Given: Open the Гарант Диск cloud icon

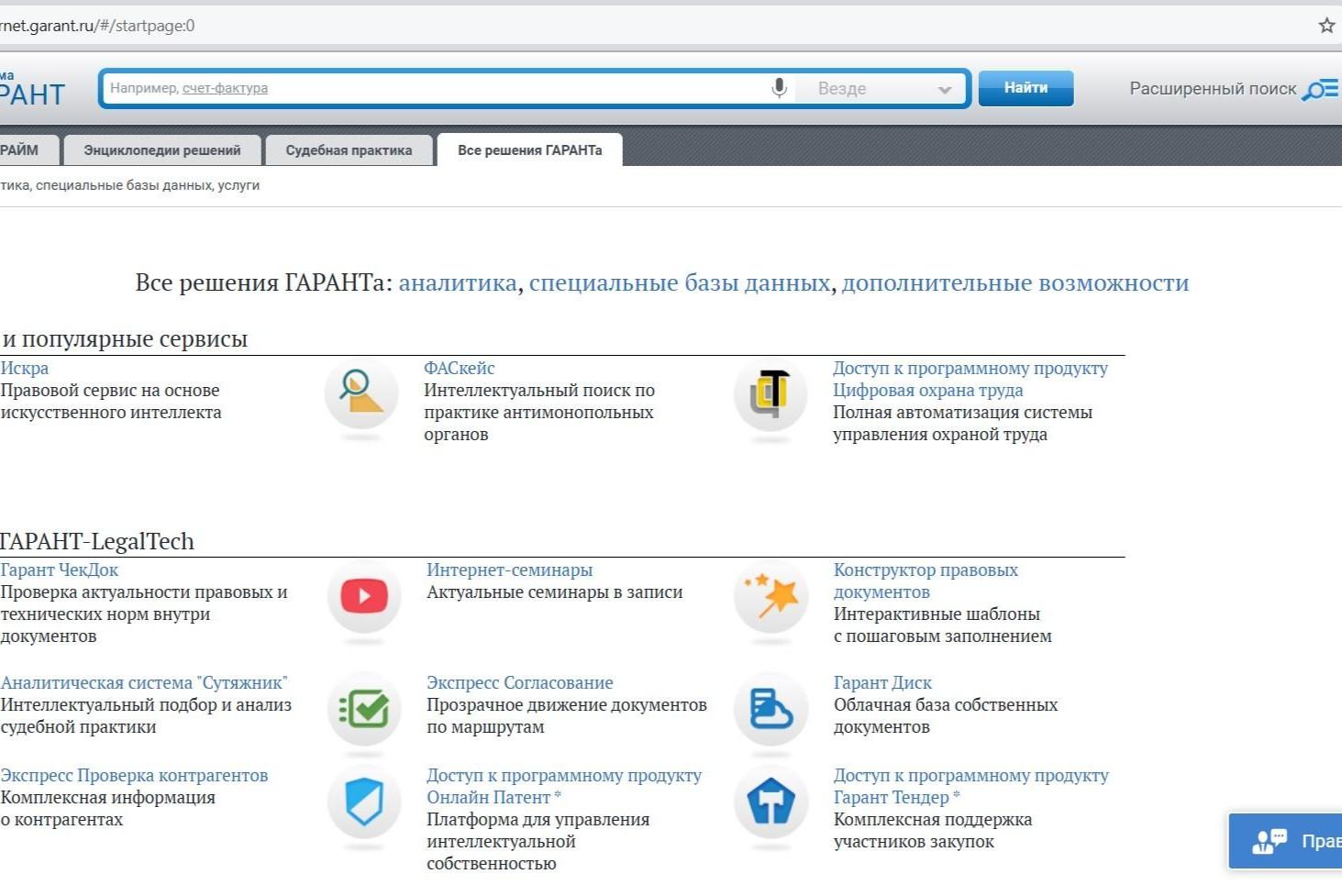Looking at the screenshot, I should pos(771,709).
